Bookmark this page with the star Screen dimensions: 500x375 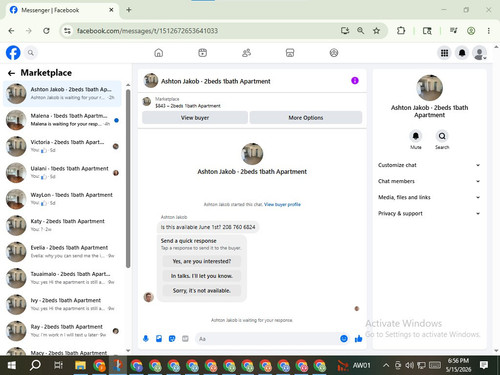(376, 31)
